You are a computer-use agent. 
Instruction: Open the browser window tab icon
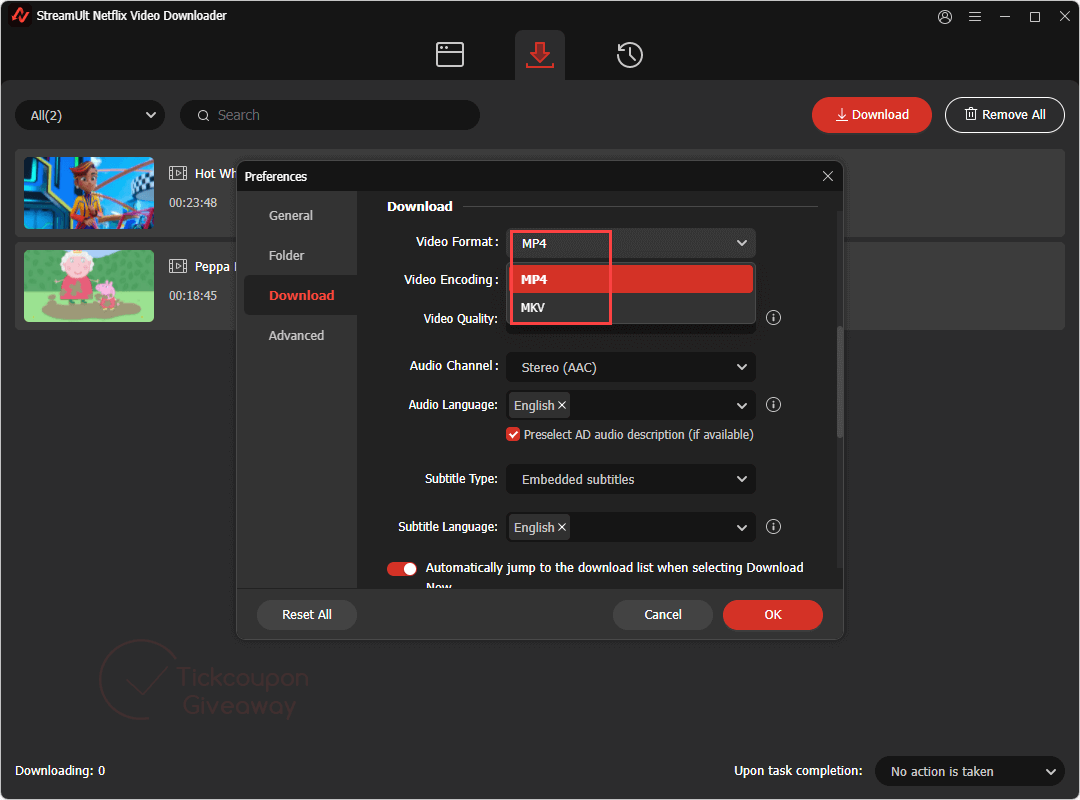click(450, 55)
